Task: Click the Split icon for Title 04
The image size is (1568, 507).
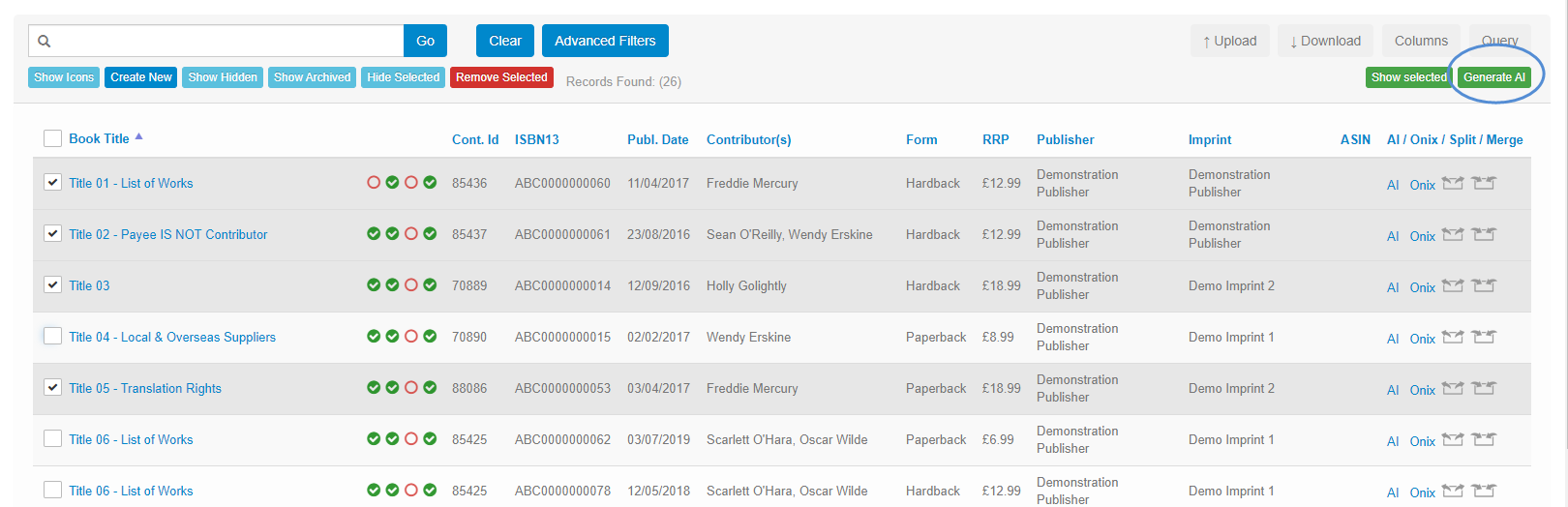Action: point(1452,337)
